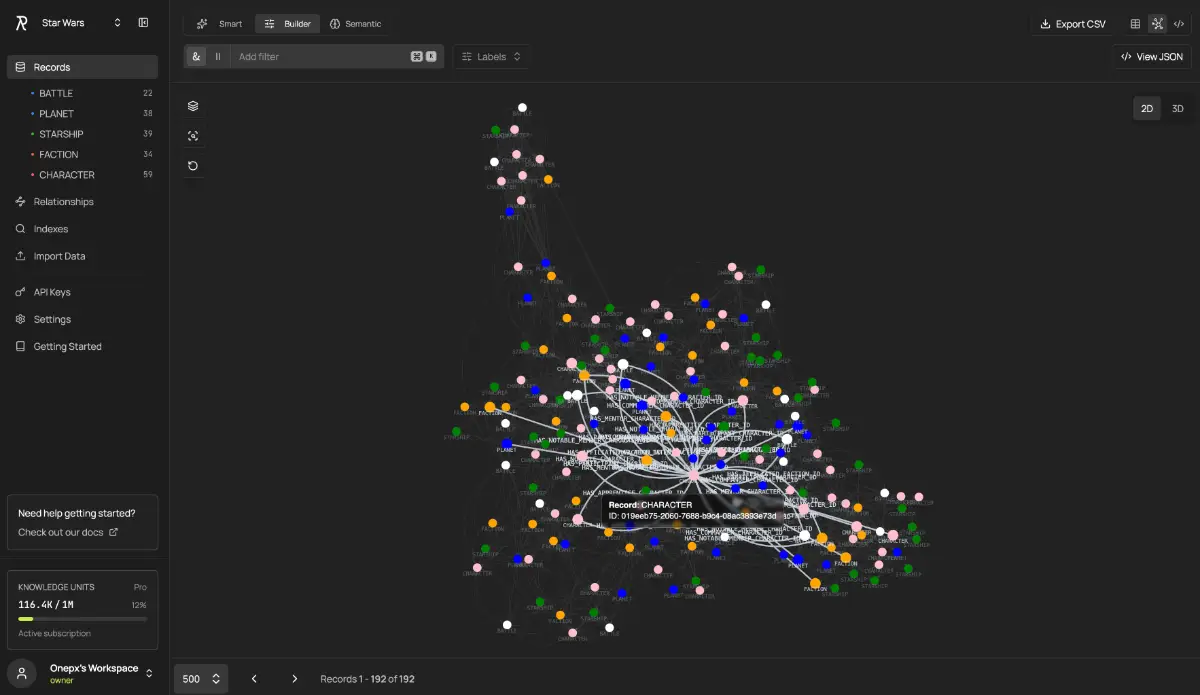
Task: Click the 'Records 1 - 192 of 192' text
Action: (x=367, y=679)
